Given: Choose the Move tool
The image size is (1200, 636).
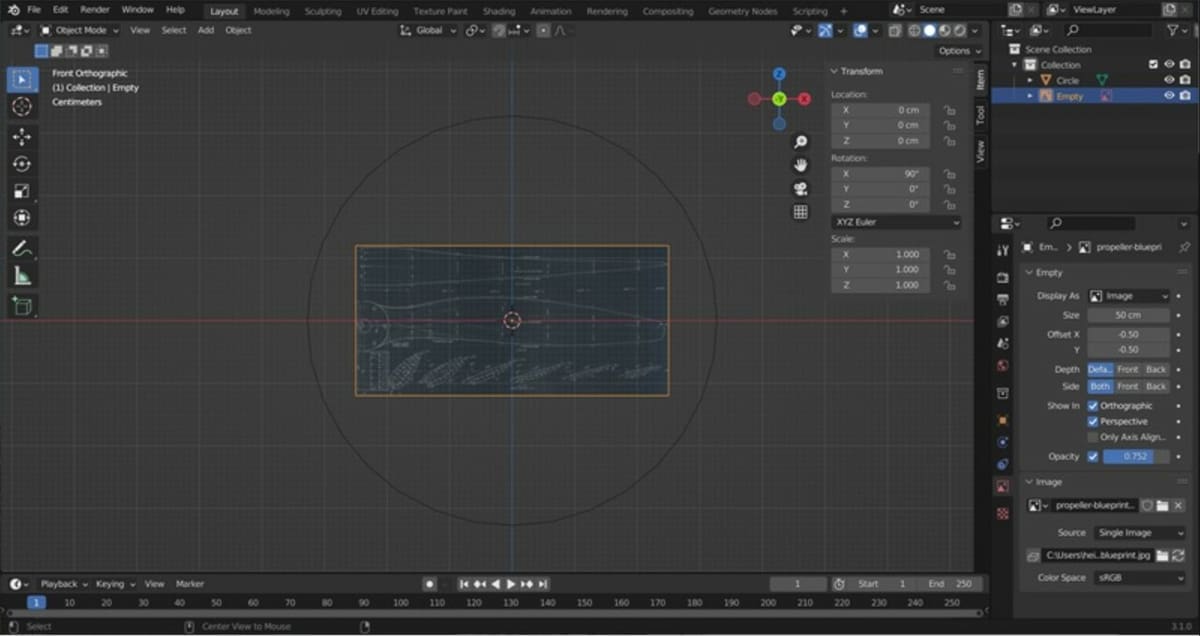Looking at the screenshot, I should pyautogui.click(x=22, y=137).
